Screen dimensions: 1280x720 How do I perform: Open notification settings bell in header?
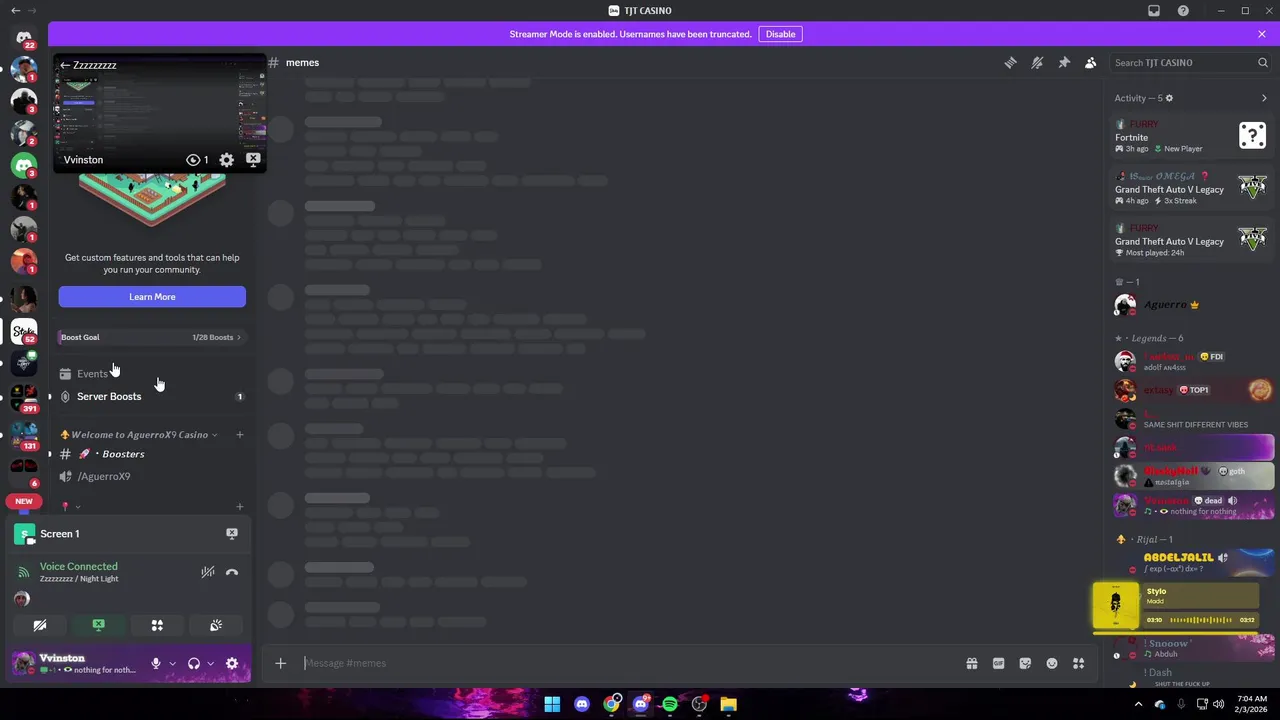[x=1037, y=63]
